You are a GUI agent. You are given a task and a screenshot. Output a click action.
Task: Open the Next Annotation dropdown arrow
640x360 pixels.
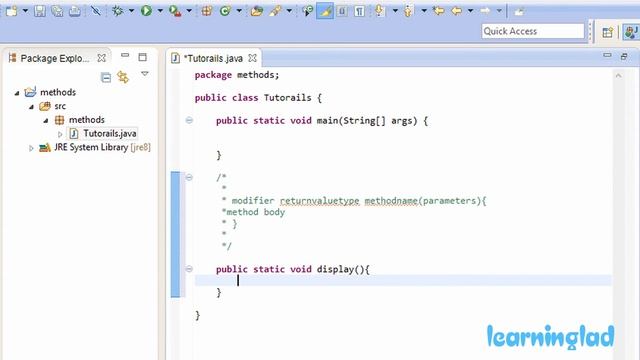(x=395, y=11)
